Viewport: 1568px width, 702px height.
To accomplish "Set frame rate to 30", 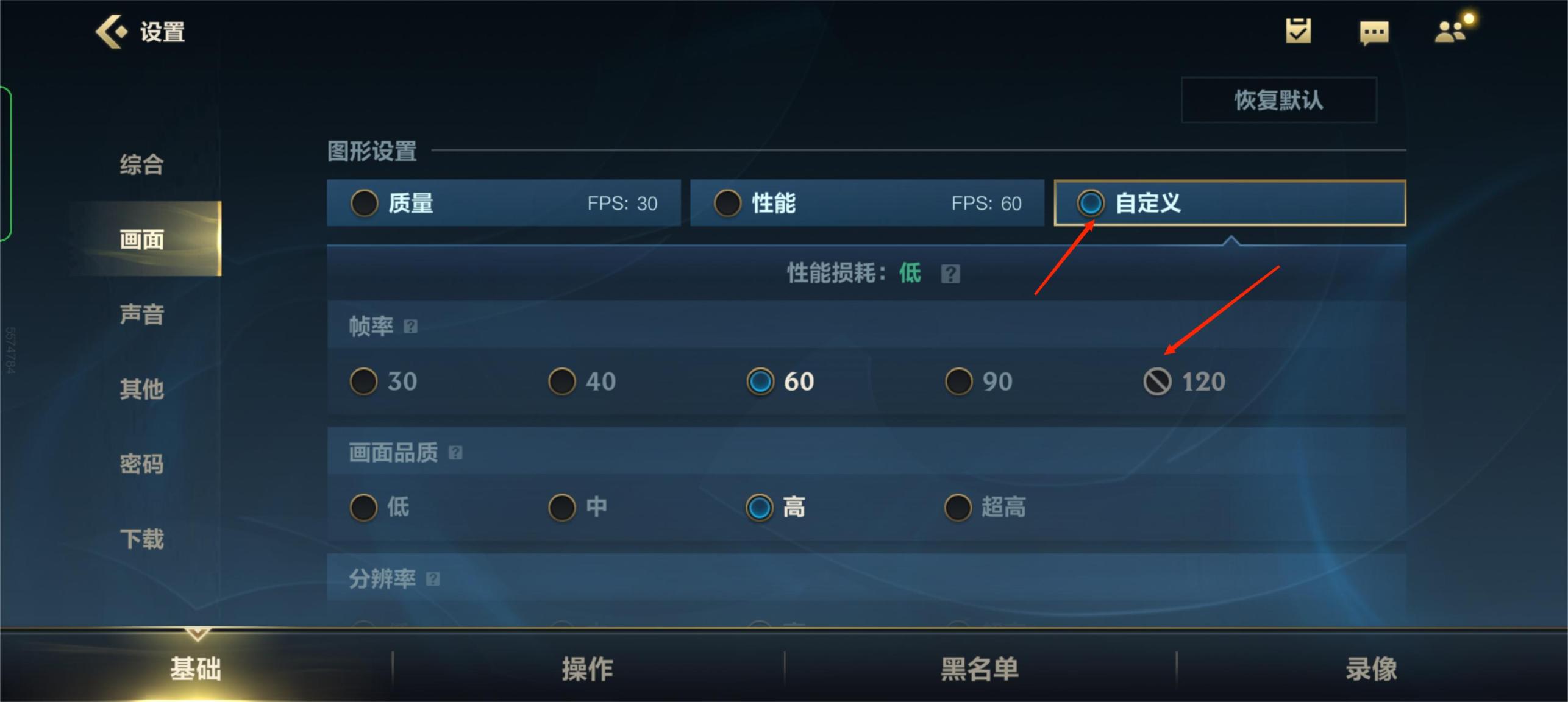I will [x=384, y=381].
